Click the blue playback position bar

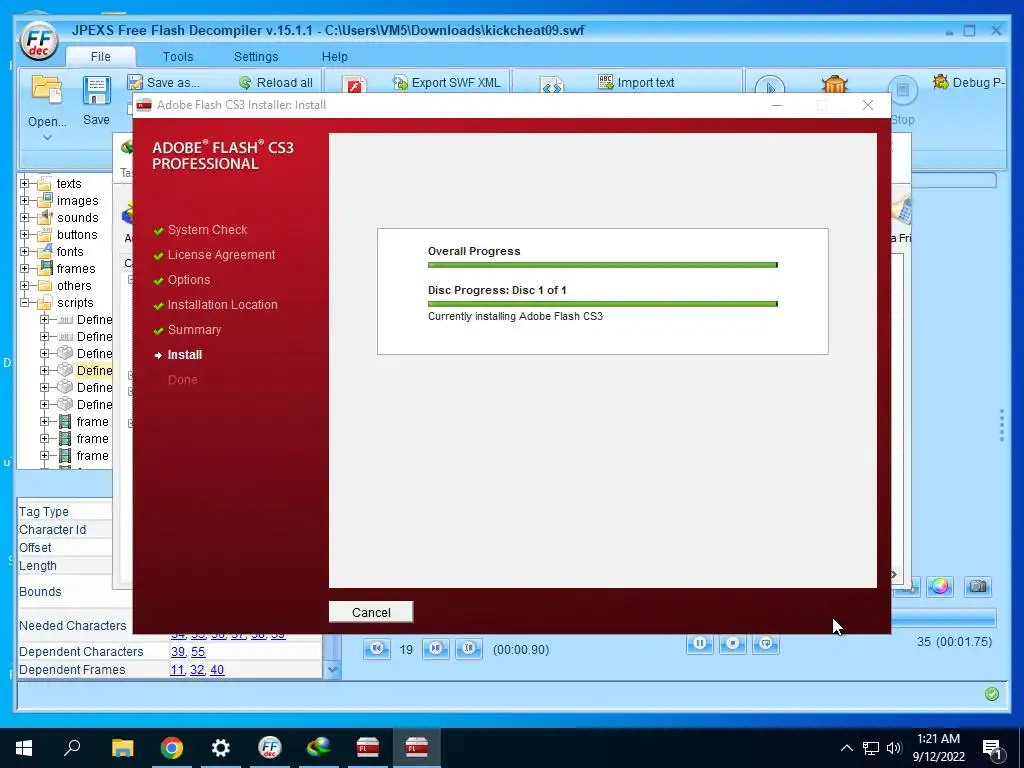944,618
